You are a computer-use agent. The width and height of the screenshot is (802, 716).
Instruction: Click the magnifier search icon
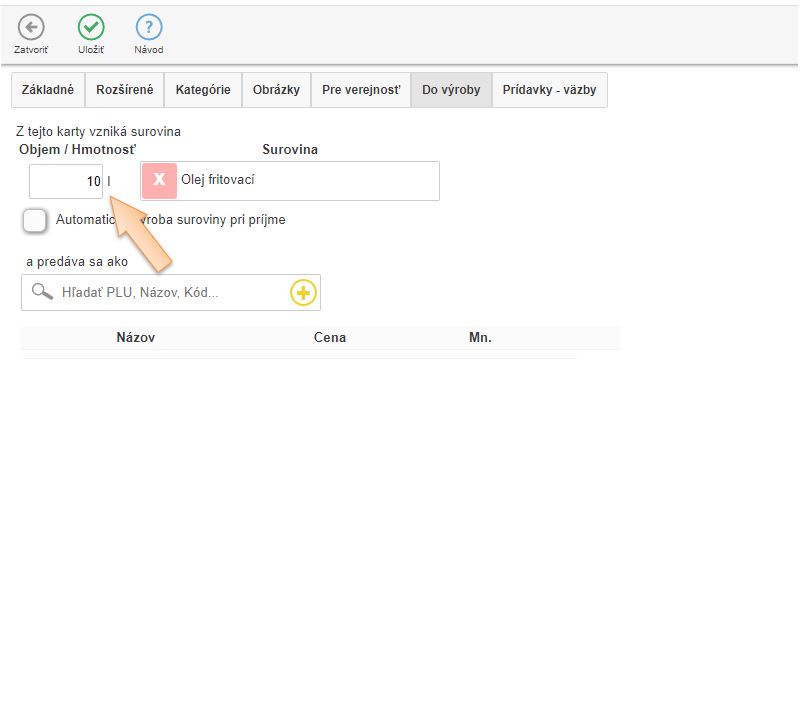[x=42, y=292]
